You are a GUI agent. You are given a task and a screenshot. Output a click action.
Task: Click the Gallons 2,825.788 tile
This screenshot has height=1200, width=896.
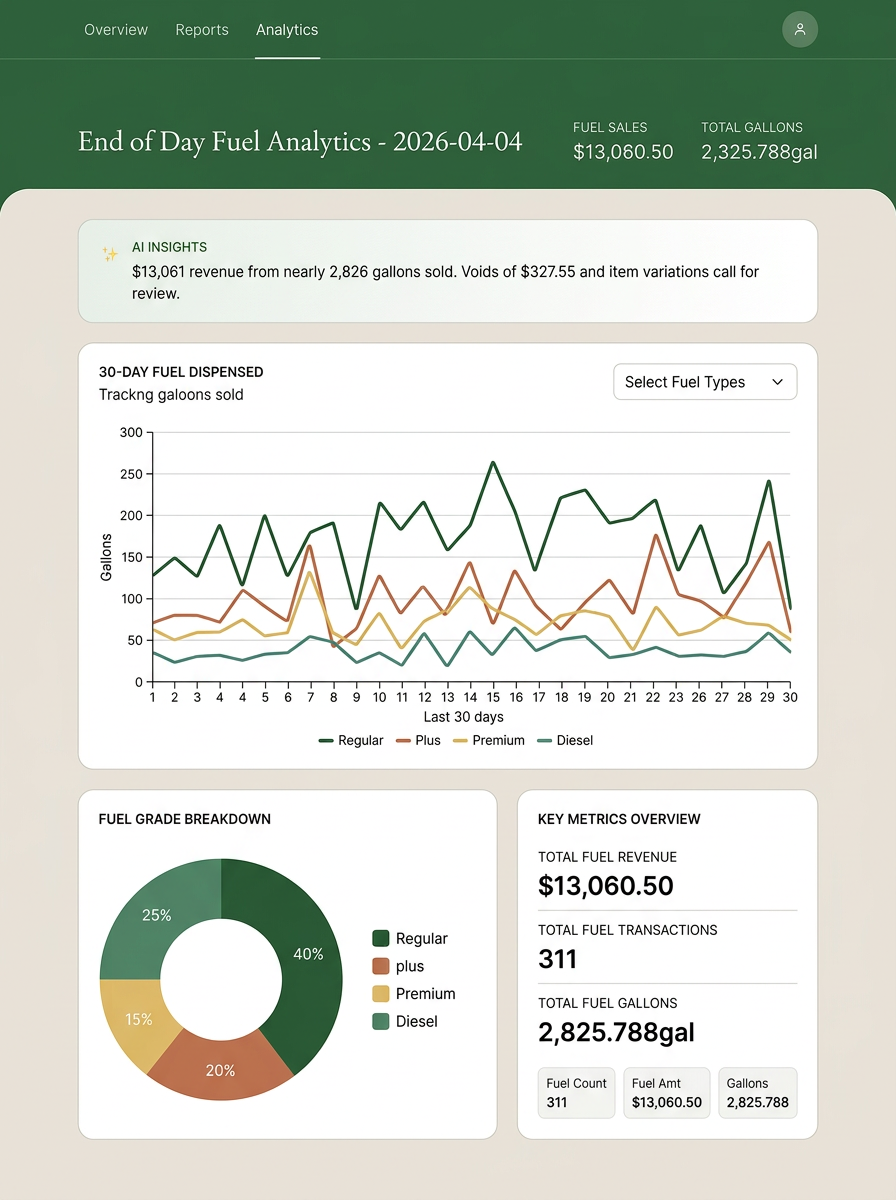pyautogui.click(x=757, y=1093)
